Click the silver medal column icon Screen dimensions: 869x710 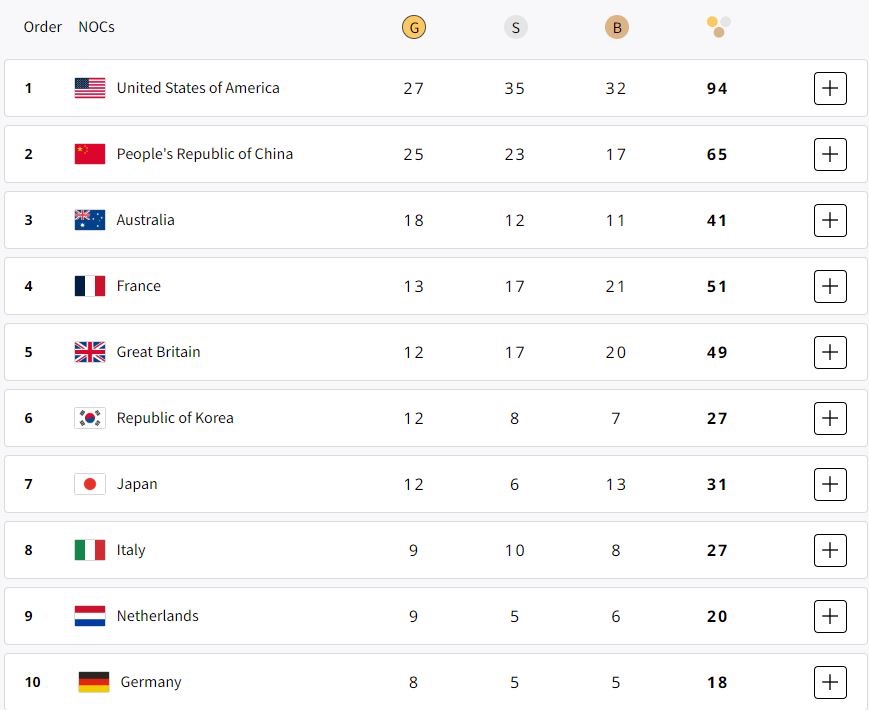pos(515,28)
